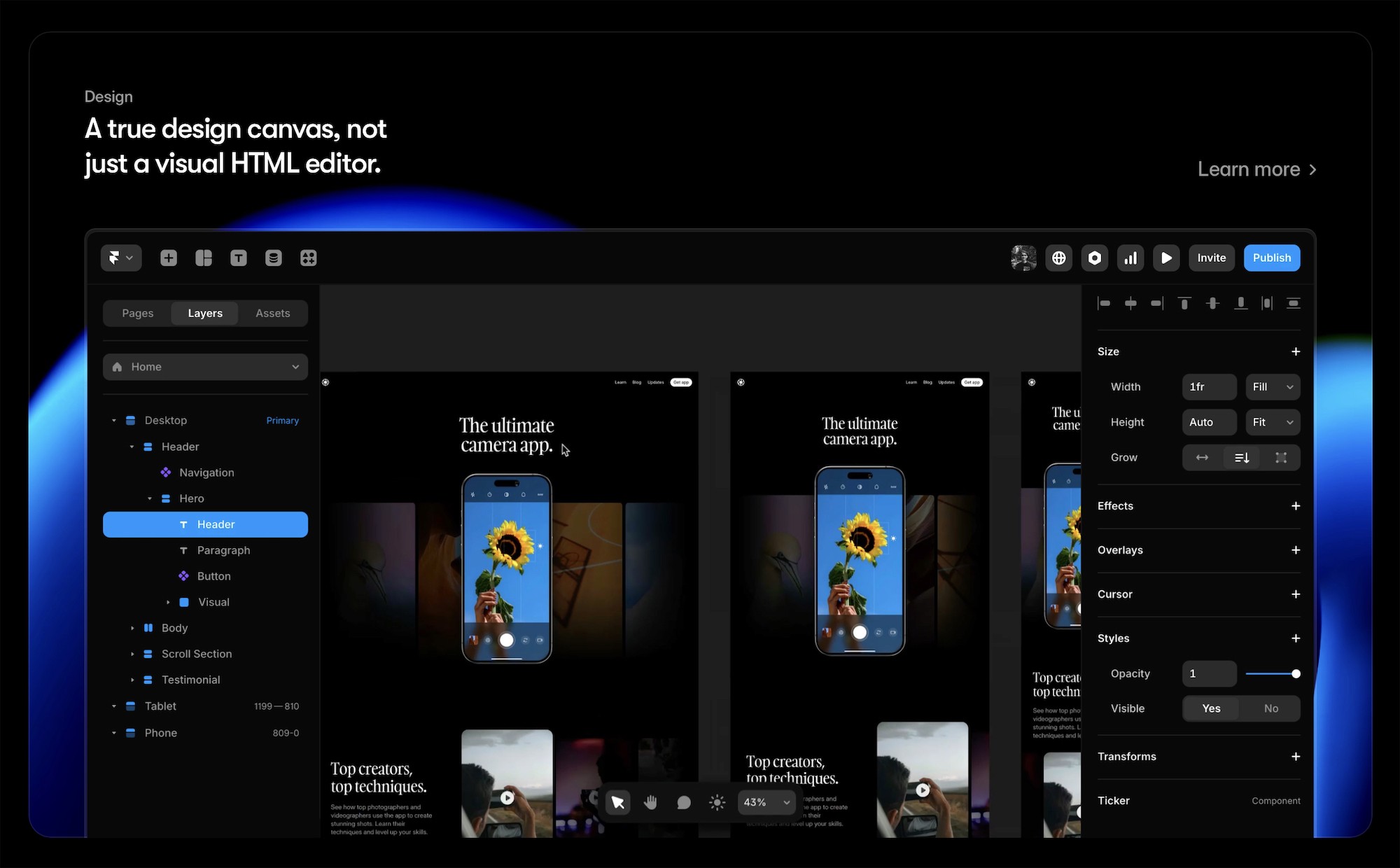Click the distribute horizontally icon

(x=1267, y=303)
